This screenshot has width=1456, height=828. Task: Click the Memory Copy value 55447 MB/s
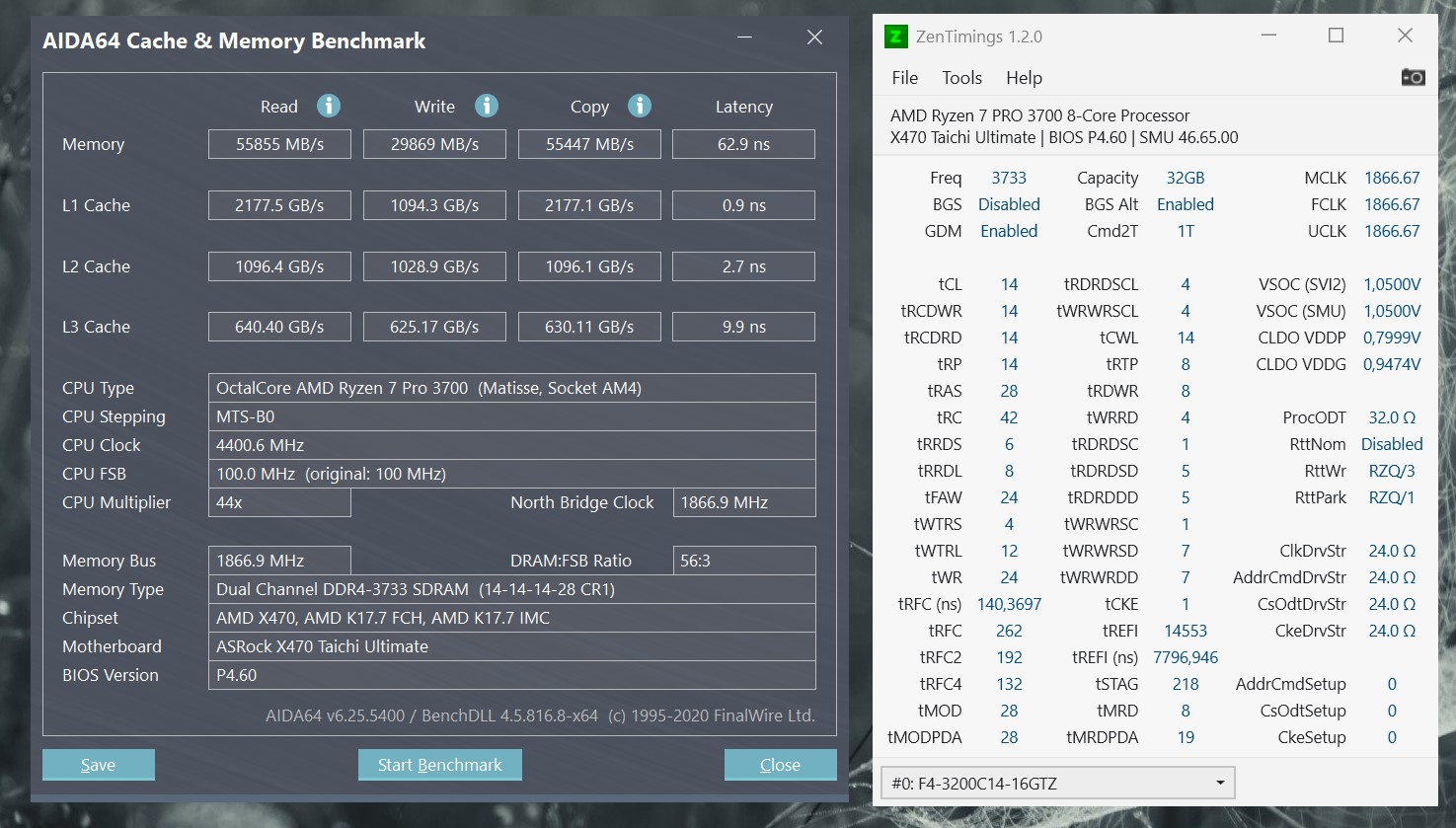(589, 144)
